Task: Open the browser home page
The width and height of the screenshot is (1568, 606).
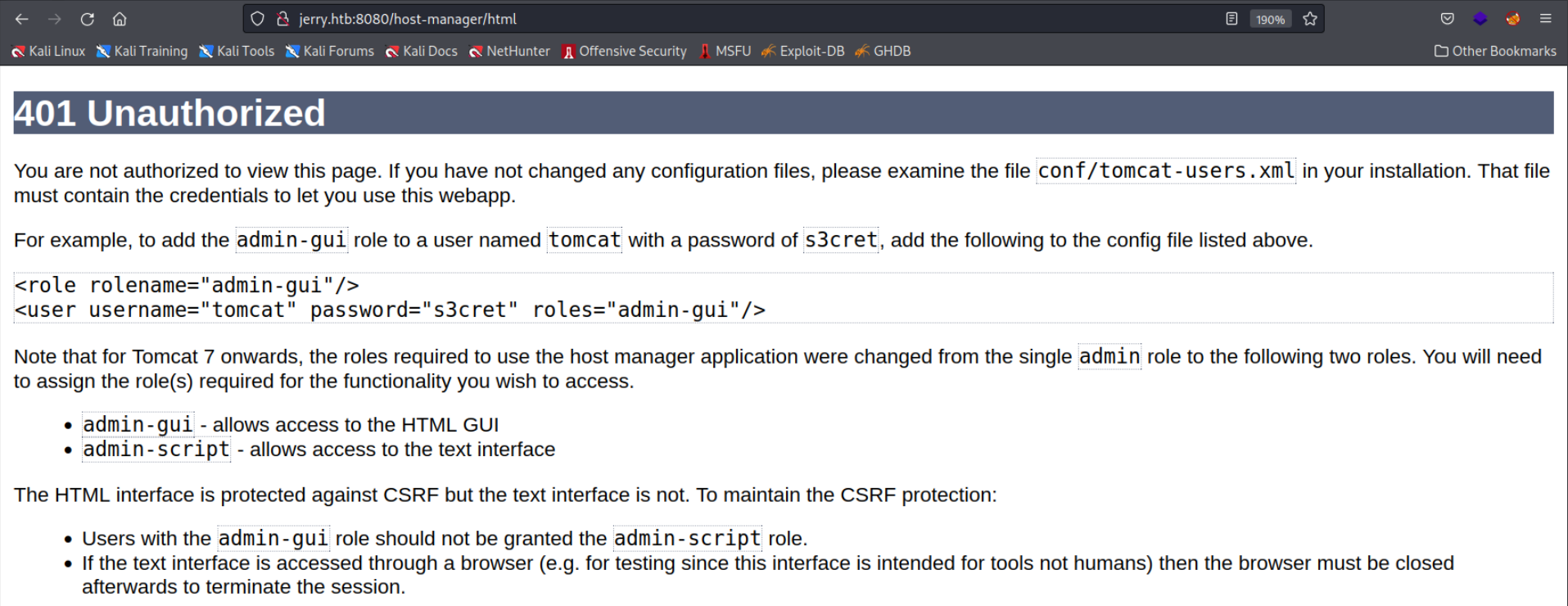Action: (120, 19)
